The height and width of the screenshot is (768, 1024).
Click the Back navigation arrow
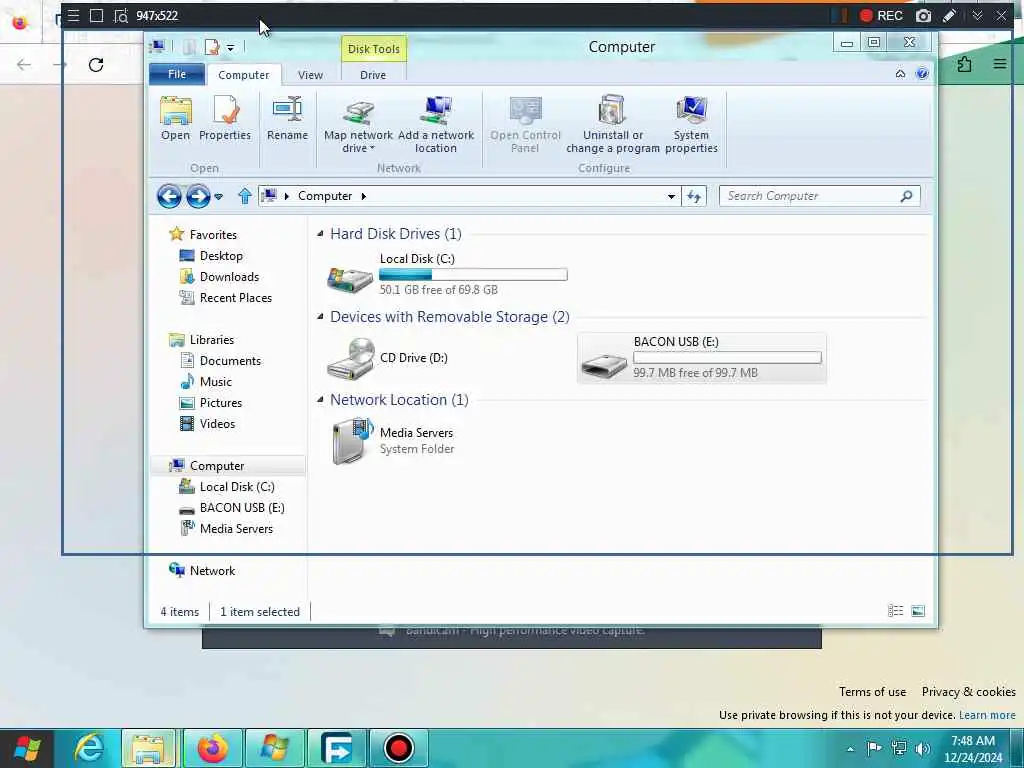pyautogui.click(x=169, y=196)
